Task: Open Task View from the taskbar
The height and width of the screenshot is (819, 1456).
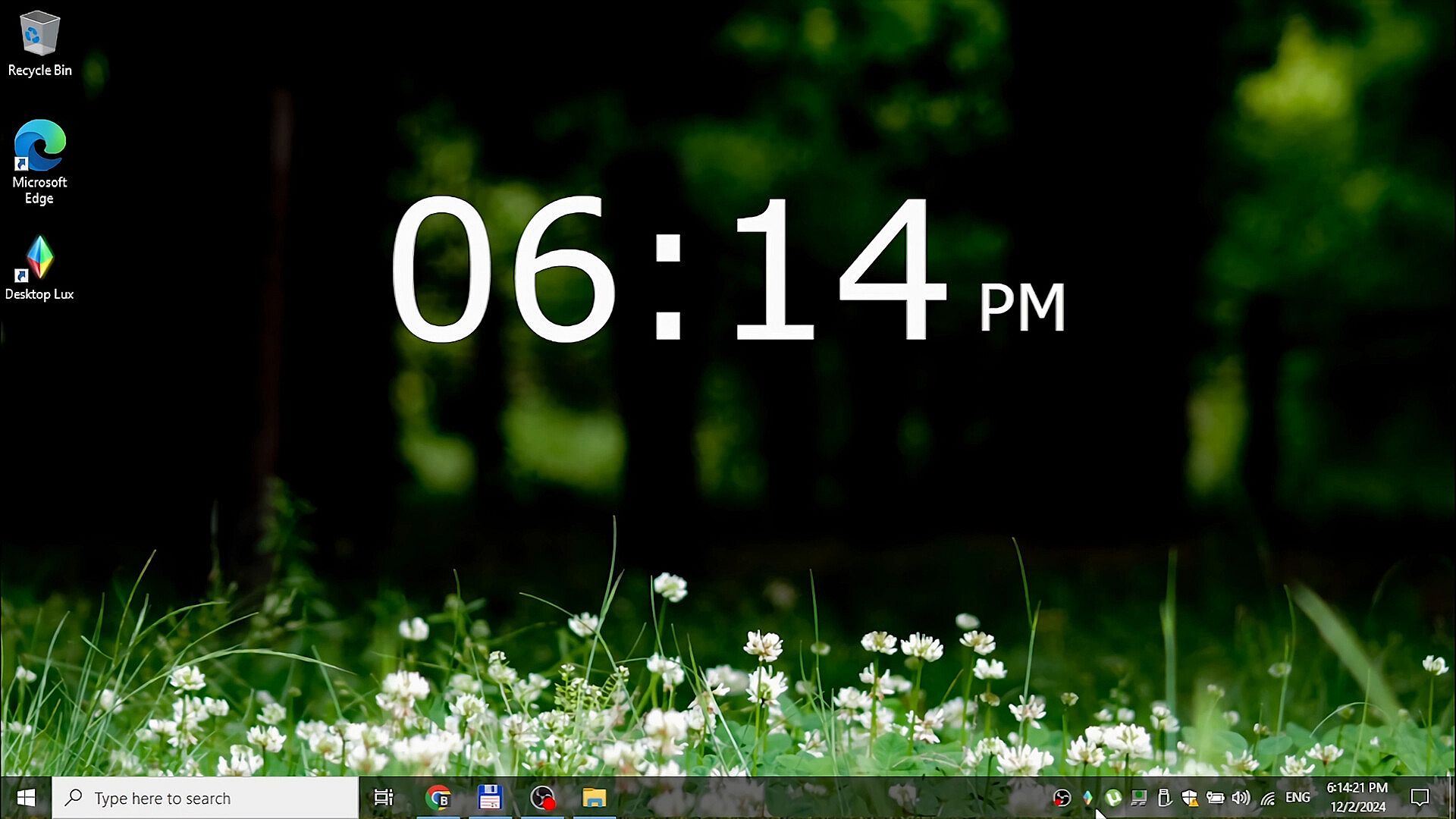Action: [384, 798]
